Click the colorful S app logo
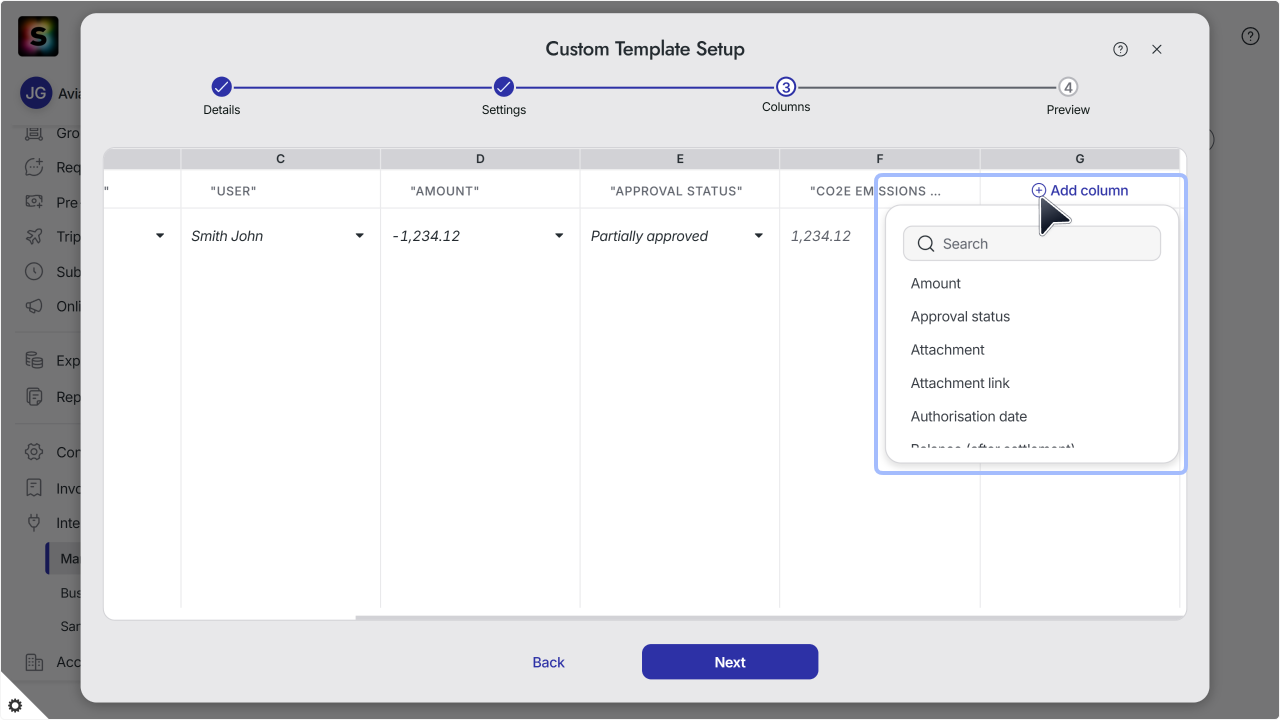 click(38, 36)
